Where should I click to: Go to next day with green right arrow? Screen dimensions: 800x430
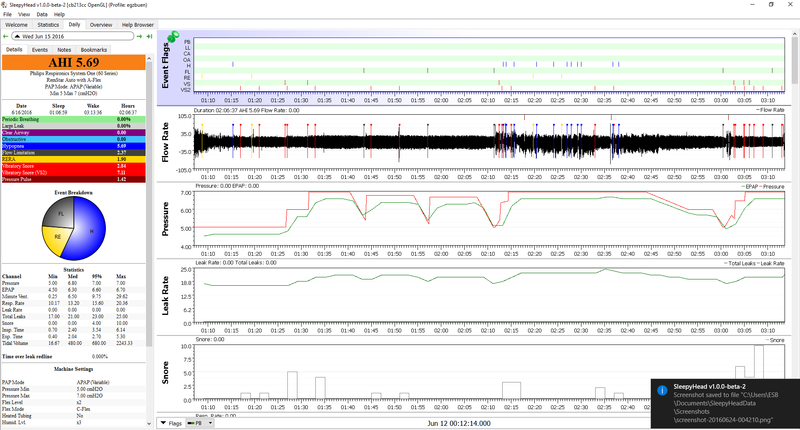[137, 36]
